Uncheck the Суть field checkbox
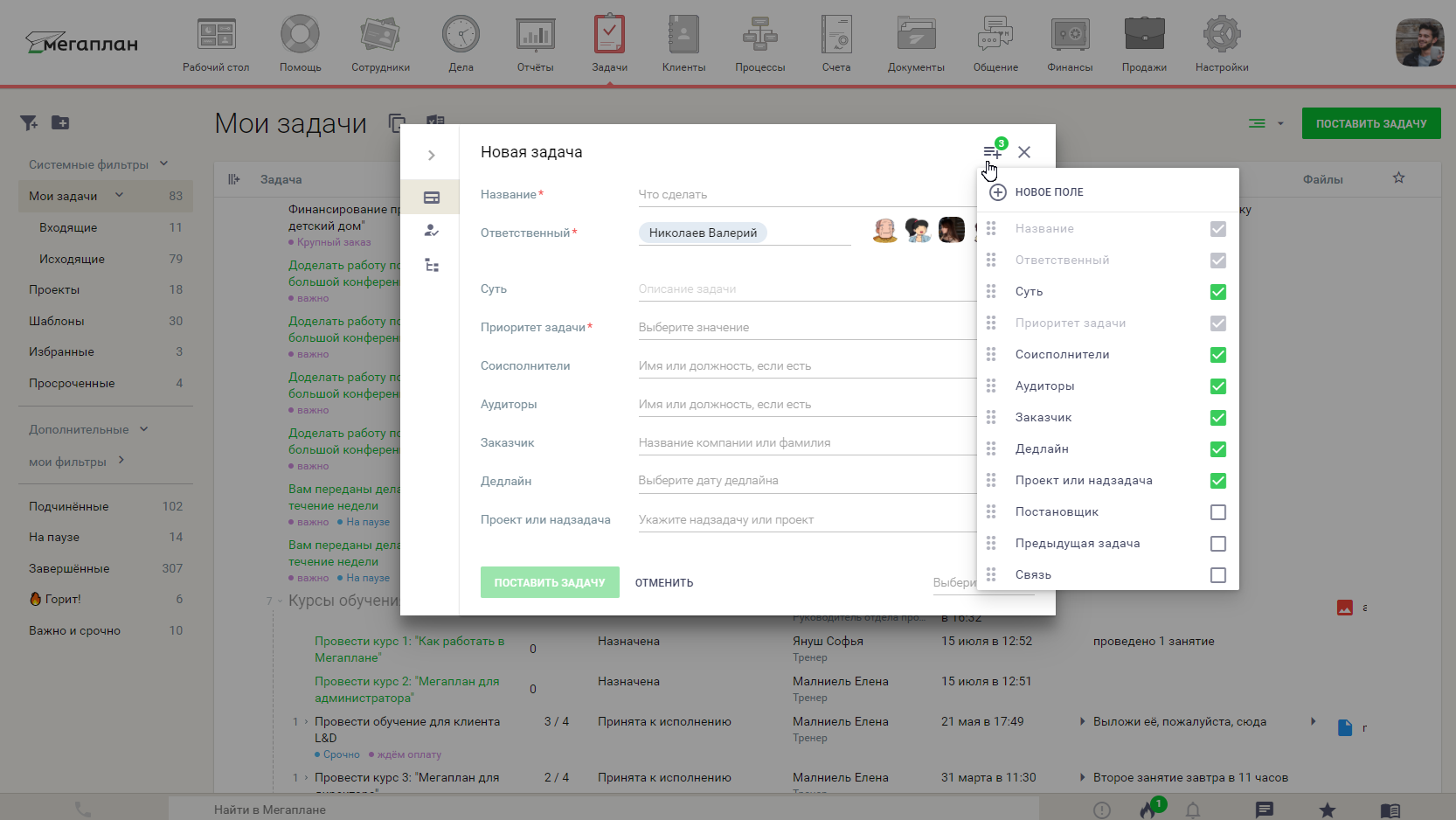1456x820 pixels. 1217,292
